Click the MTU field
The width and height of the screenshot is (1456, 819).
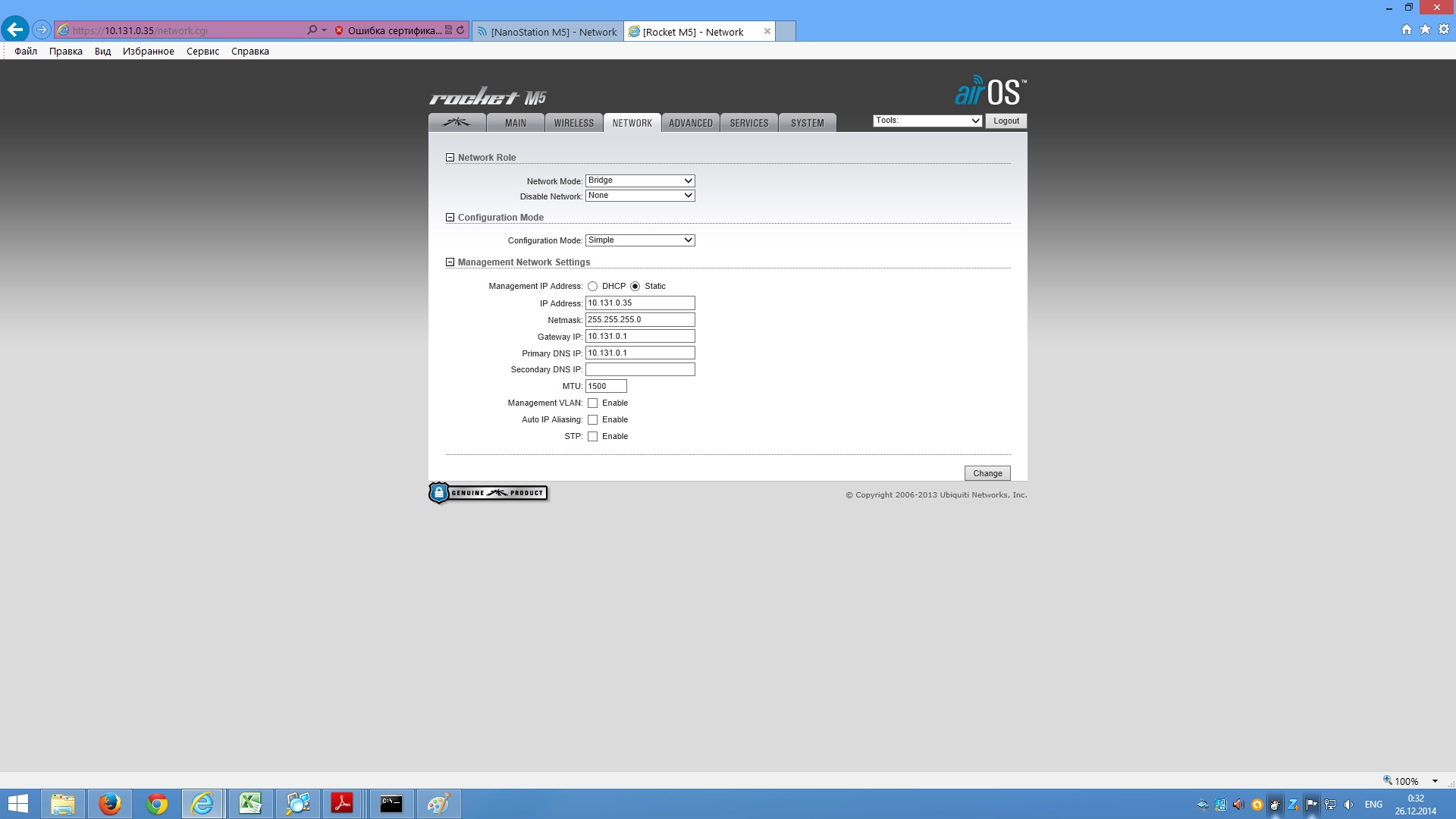[606, 386]
